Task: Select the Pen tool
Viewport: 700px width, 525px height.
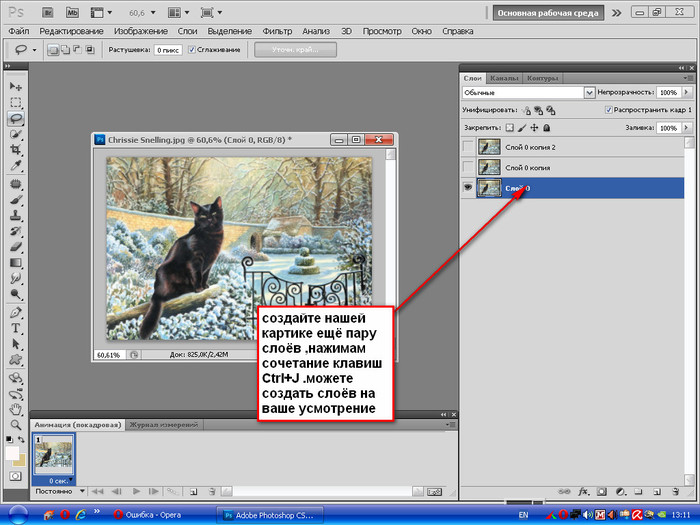Action: [16, 312]
